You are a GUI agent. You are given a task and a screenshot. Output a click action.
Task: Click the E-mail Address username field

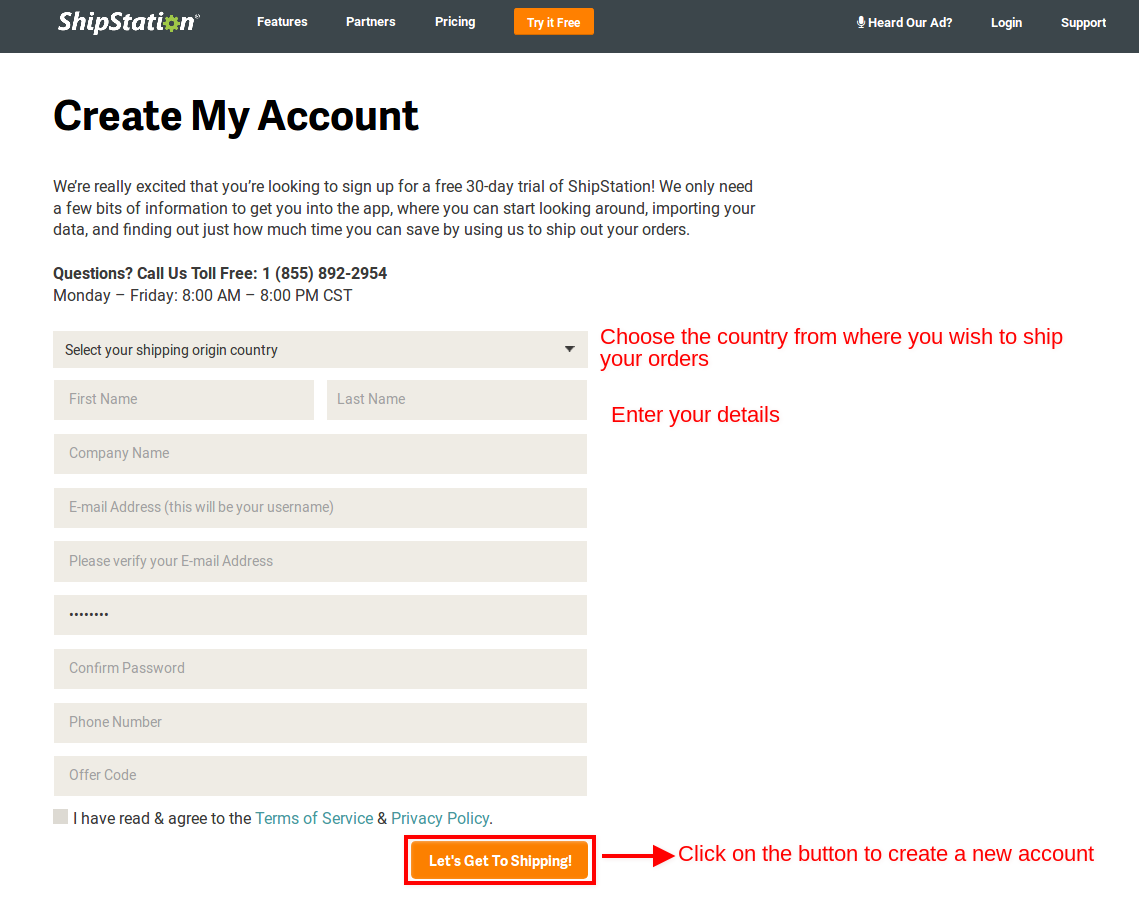(320, 508)
